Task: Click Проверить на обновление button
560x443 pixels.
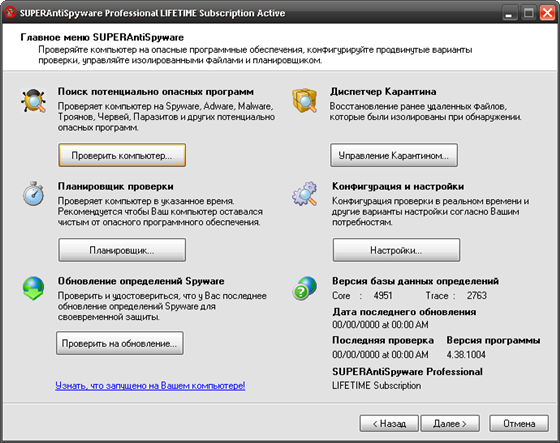Action: [120, 343]
